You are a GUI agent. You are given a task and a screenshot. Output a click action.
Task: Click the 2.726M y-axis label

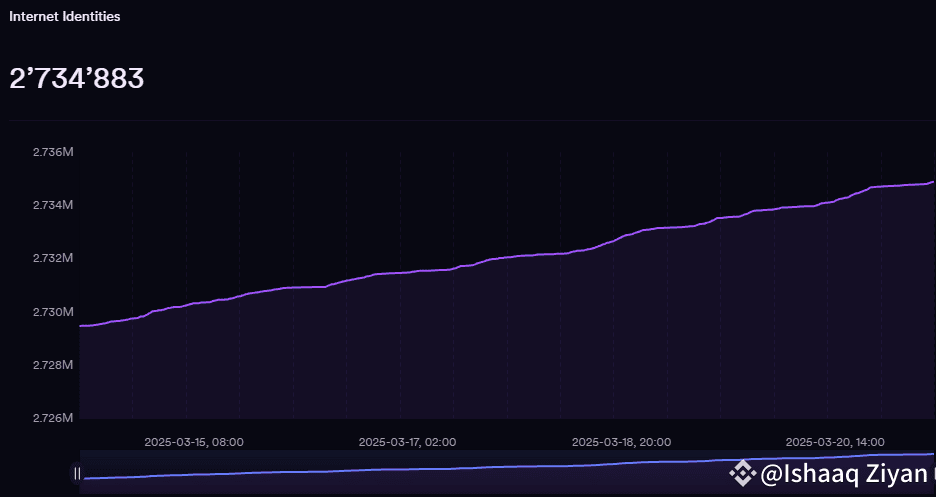[53, 418]
